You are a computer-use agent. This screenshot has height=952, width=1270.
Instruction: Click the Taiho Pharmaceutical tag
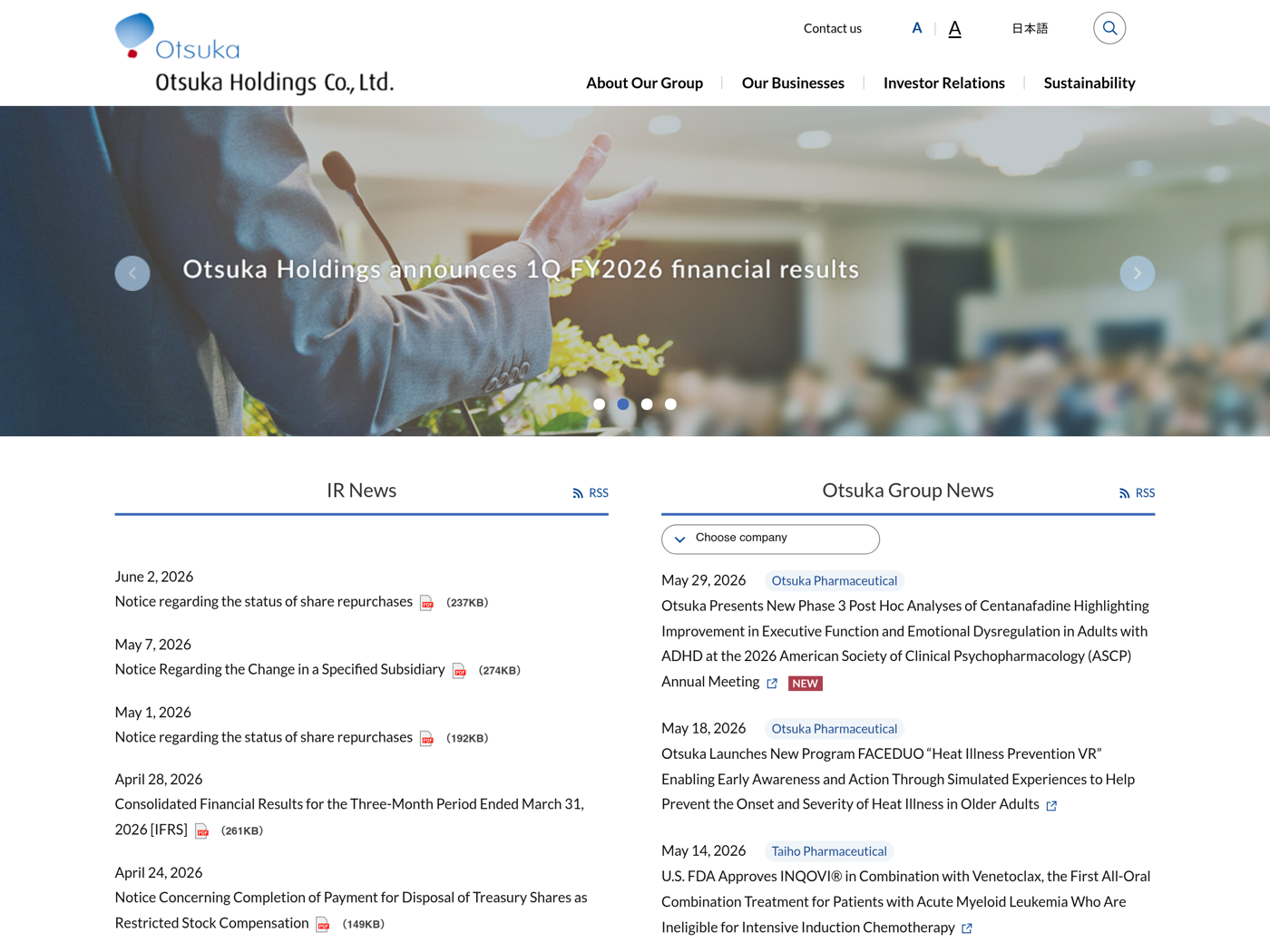tap(829, 851)
